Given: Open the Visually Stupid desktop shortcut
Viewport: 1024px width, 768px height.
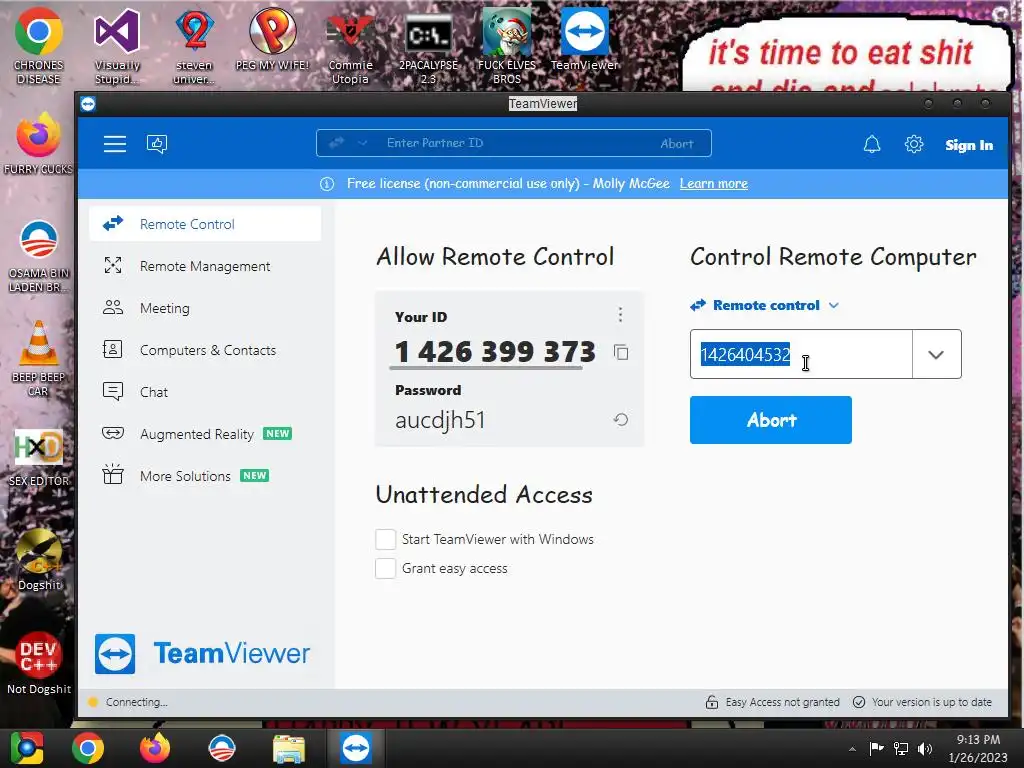Looking at the screenshot, I should pyautogui.click(x=117, y=46).
